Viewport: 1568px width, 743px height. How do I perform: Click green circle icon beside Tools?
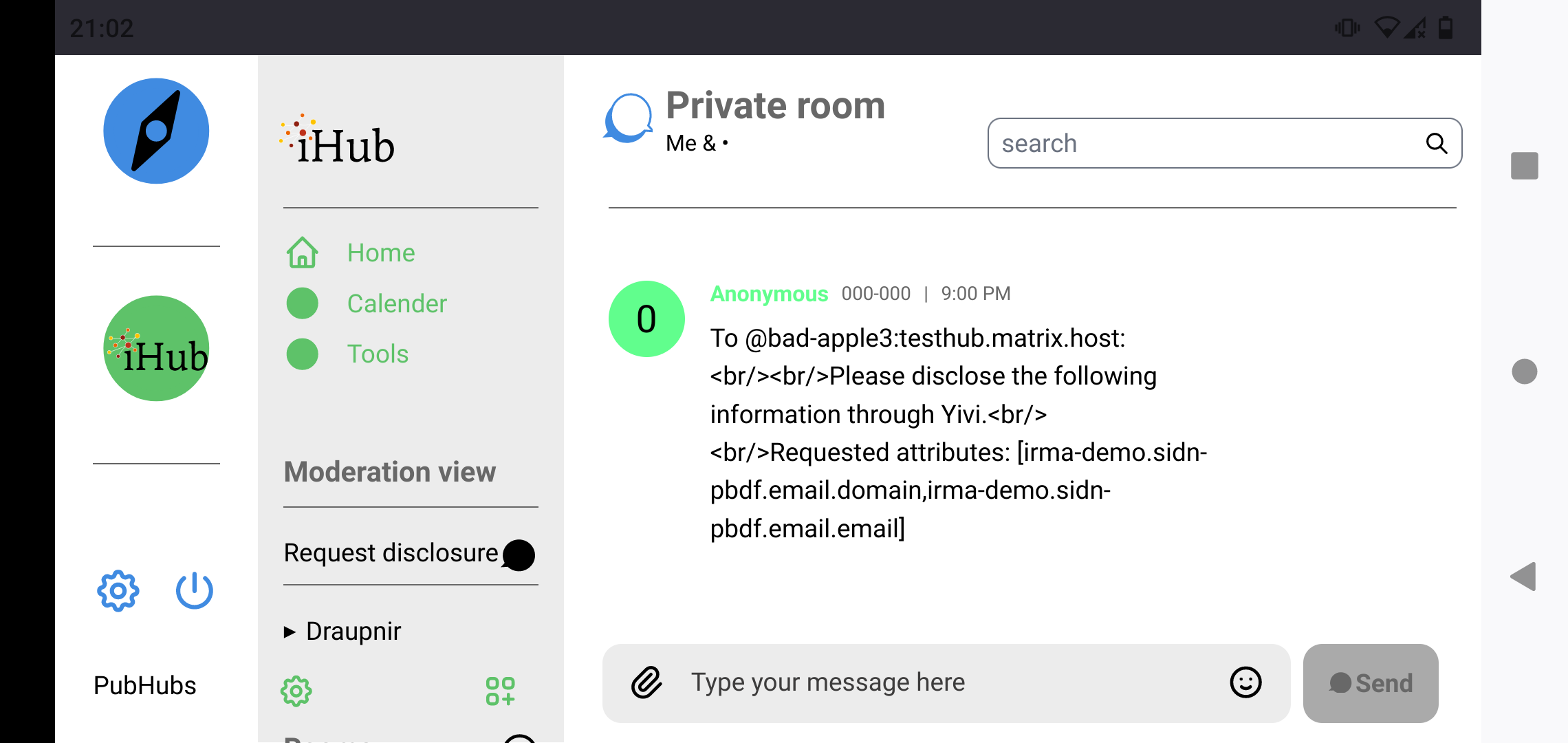tap(303, 354)
